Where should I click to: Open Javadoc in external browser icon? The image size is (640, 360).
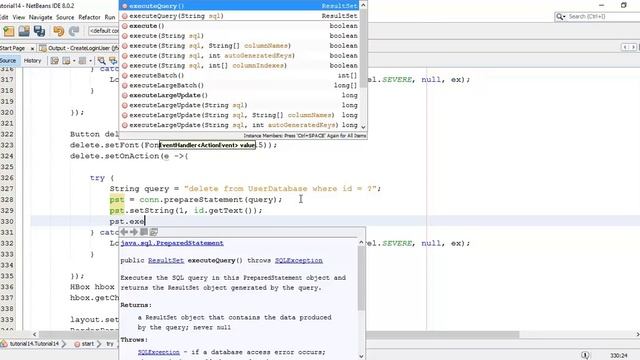144,232
